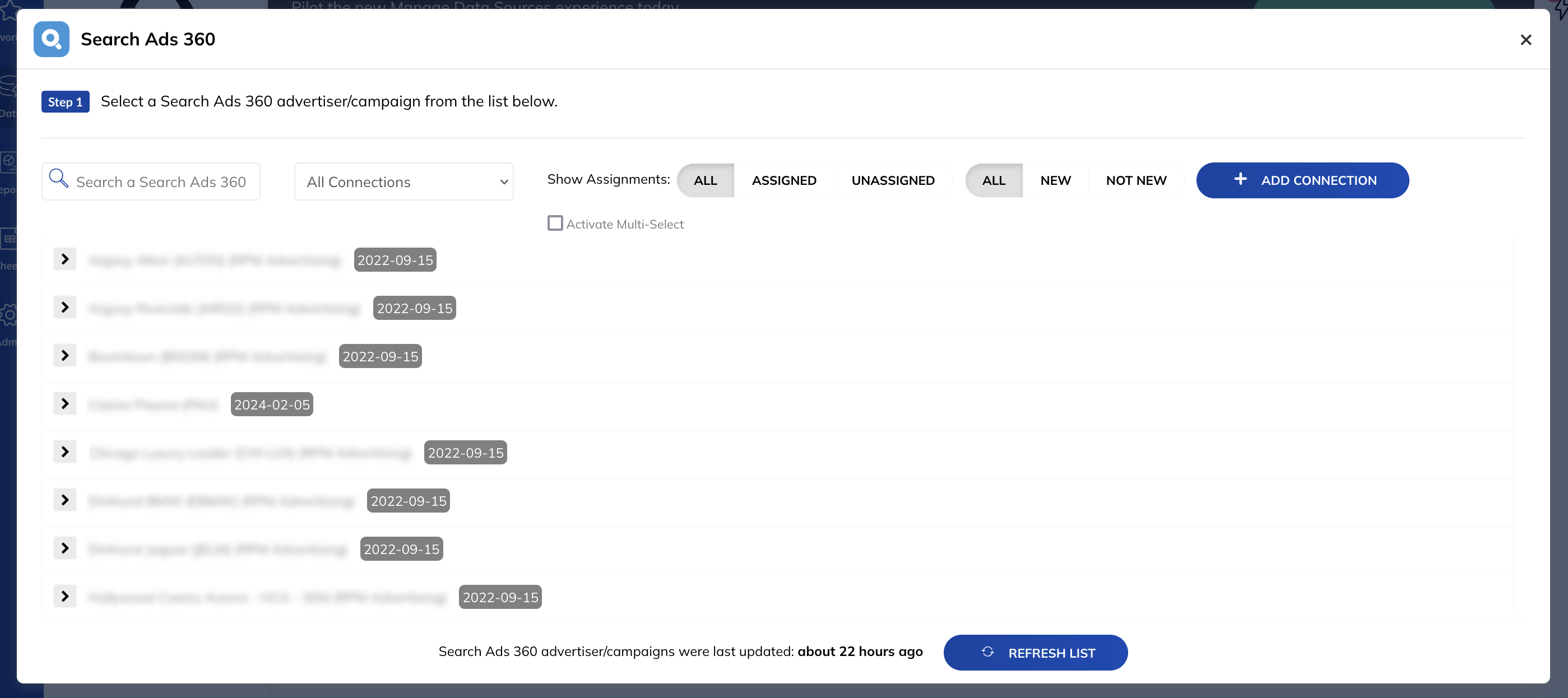The image size is (1568, 698).
Task: Click the 'about 22 hours ago' text
Action: (860, 652)
